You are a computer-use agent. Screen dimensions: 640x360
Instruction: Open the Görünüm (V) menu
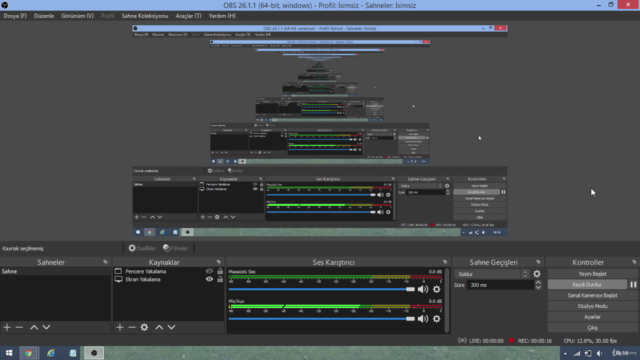coord(77,16)
